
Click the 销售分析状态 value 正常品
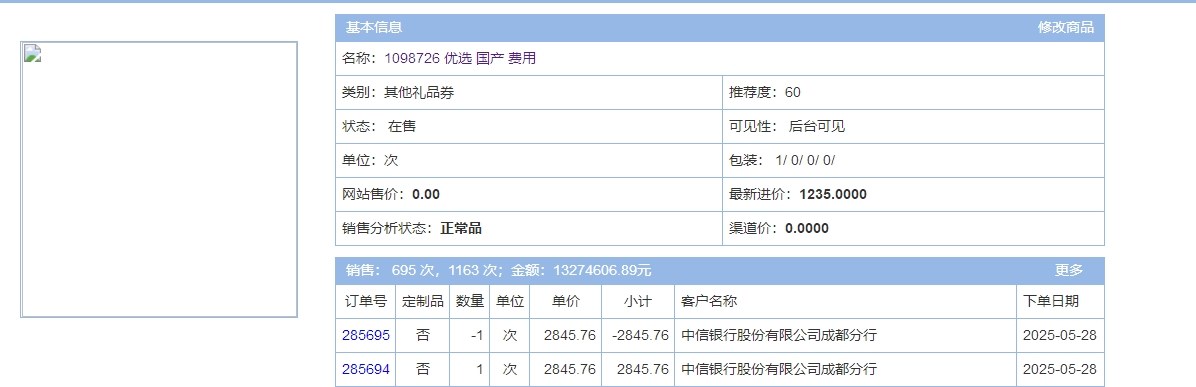(461, 228)
